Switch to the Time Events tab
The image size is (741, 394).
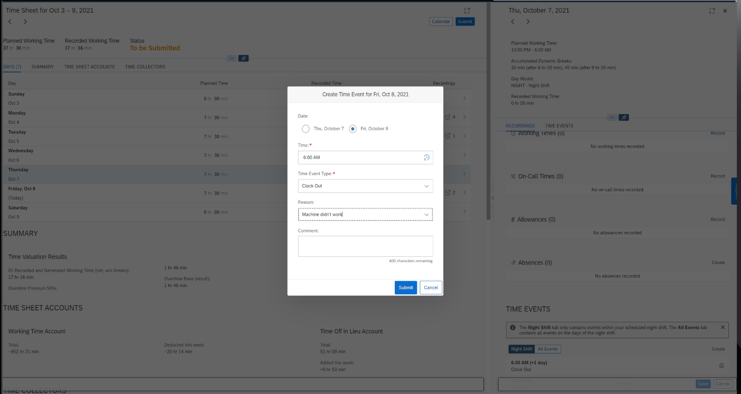559,126
